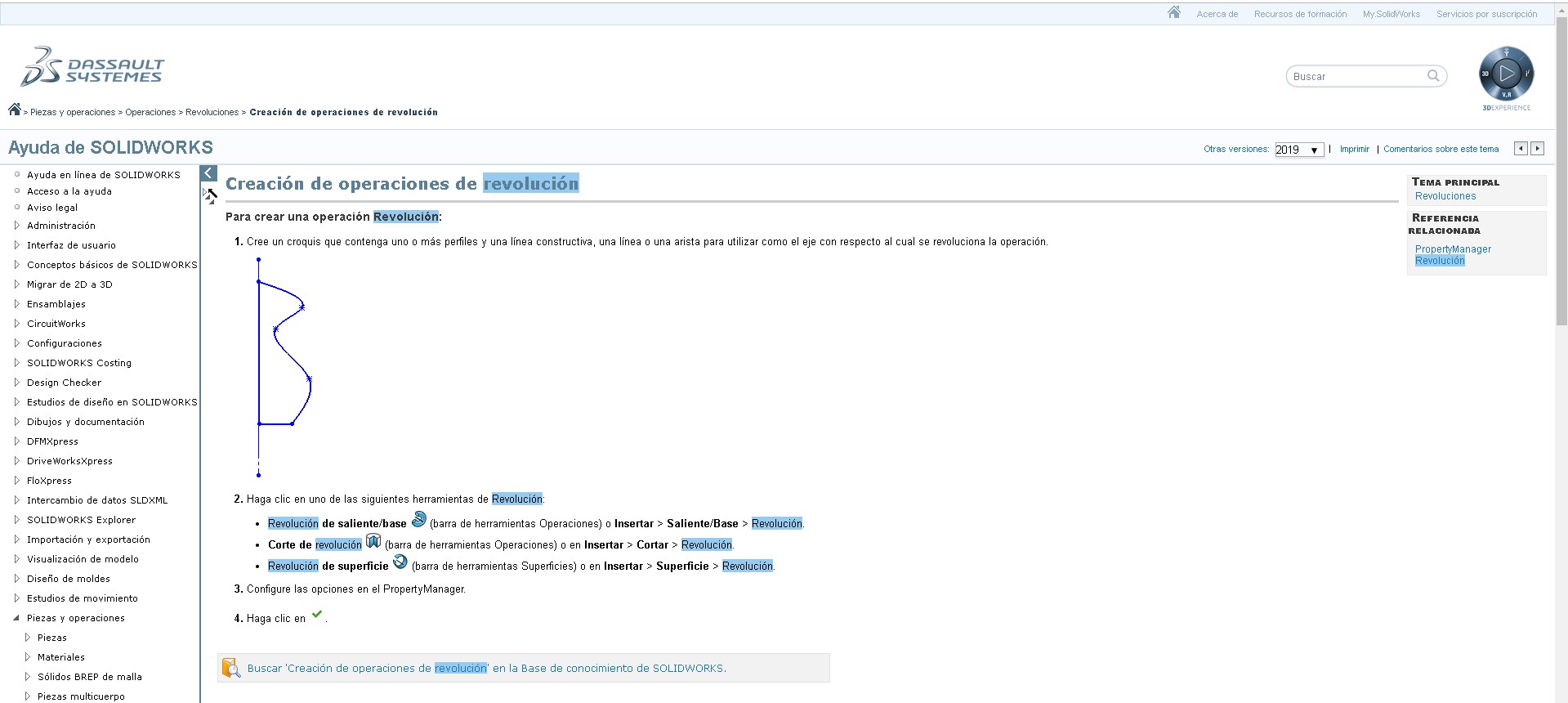Click Comentarios sobre este tema link
The image size is (1568, 703).
click(1441, 149)
